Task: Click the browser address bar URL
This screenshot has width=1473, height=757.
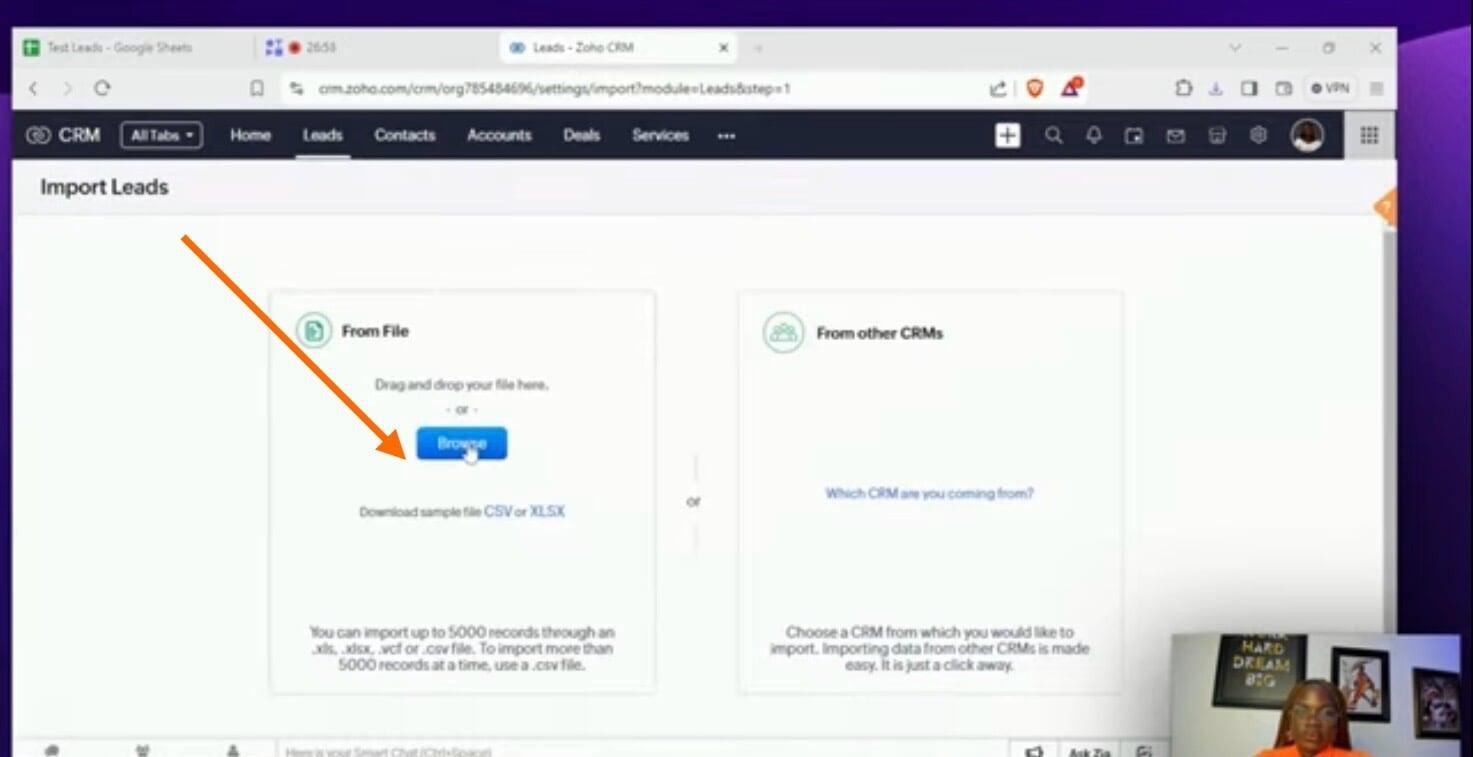Action: (554, 88)
